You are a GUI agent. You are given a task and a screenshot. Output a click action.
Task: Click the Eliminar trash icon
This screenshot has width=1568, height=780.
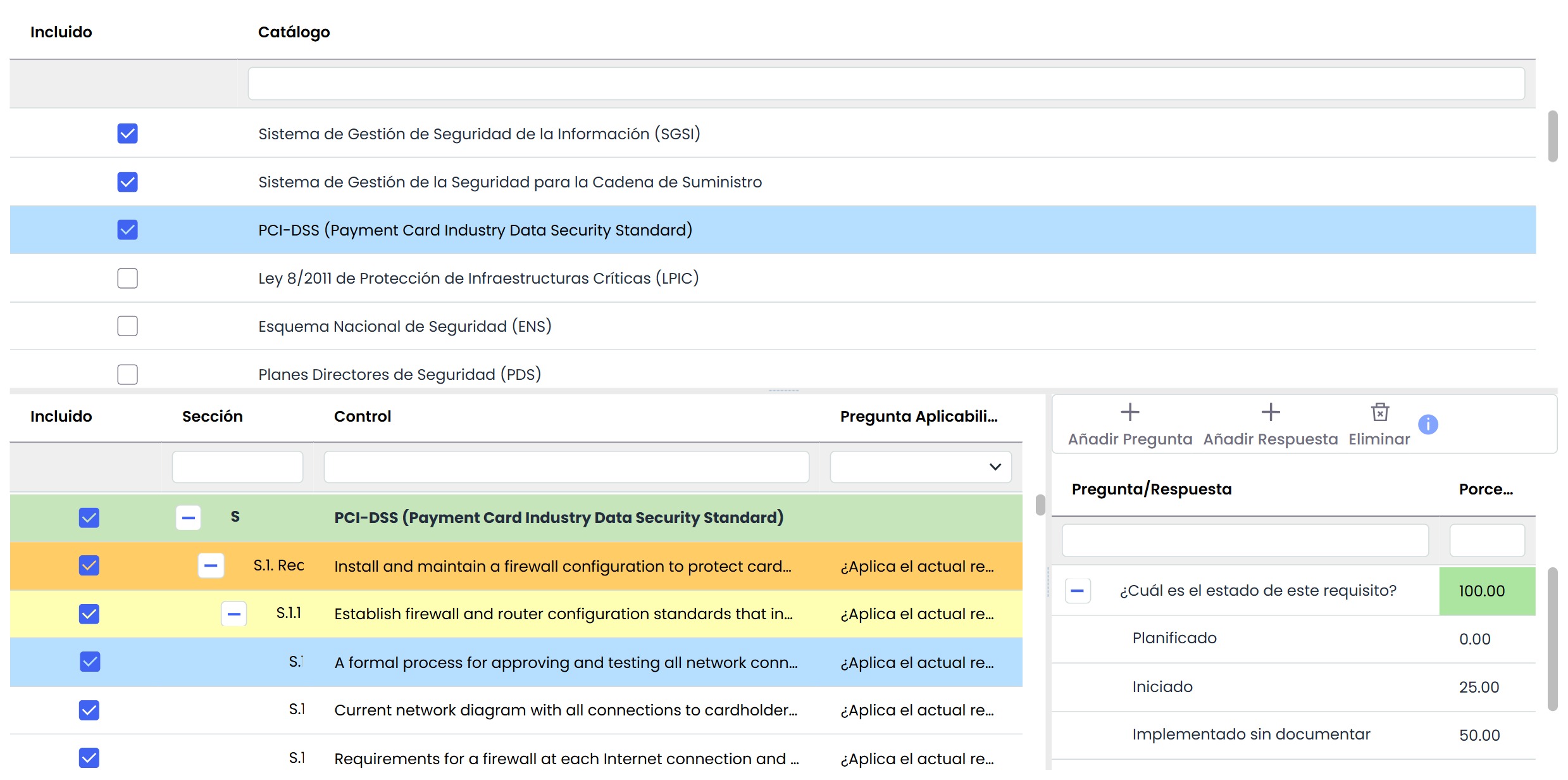click(1379, 412)
